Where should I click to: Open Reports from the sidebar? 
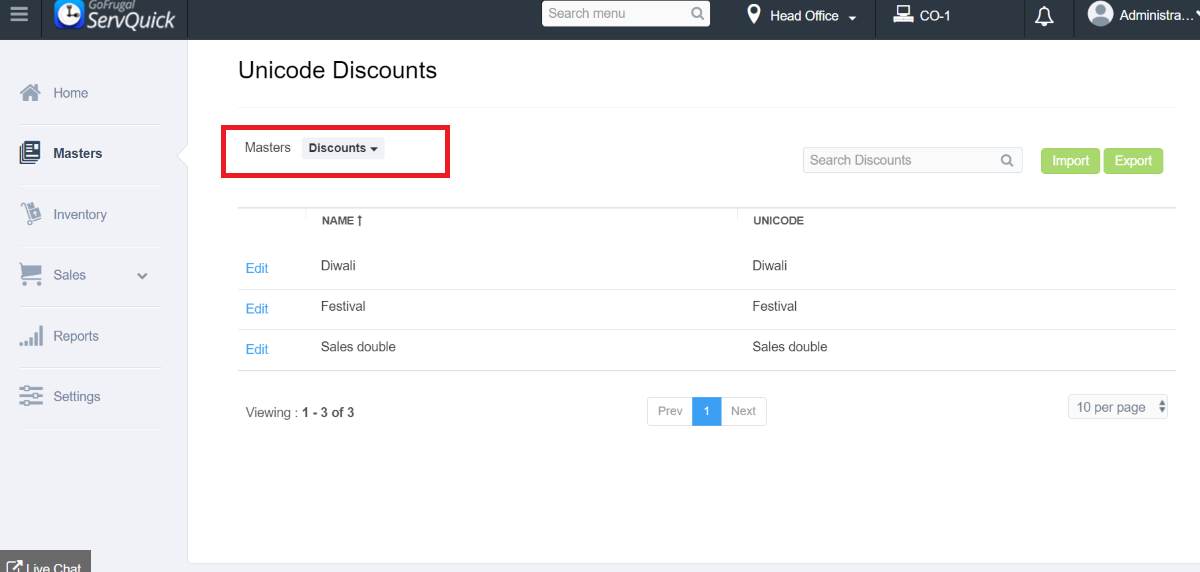[75, 336]
